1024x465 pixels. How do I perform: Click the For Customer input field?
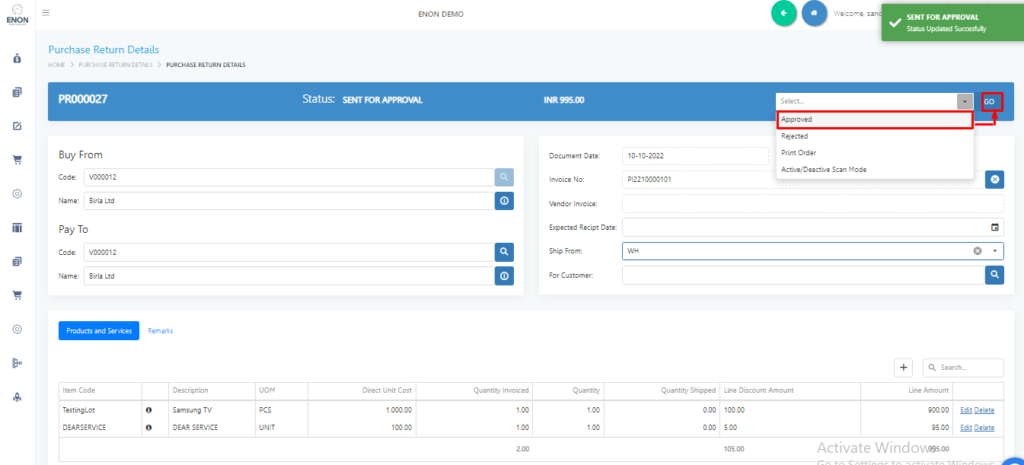coord(803,276)
